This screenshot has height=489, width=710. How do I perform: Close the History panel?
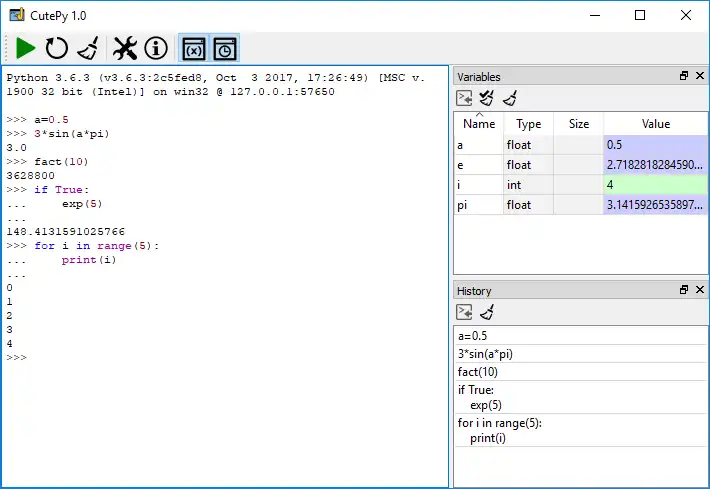click(700, 289)
